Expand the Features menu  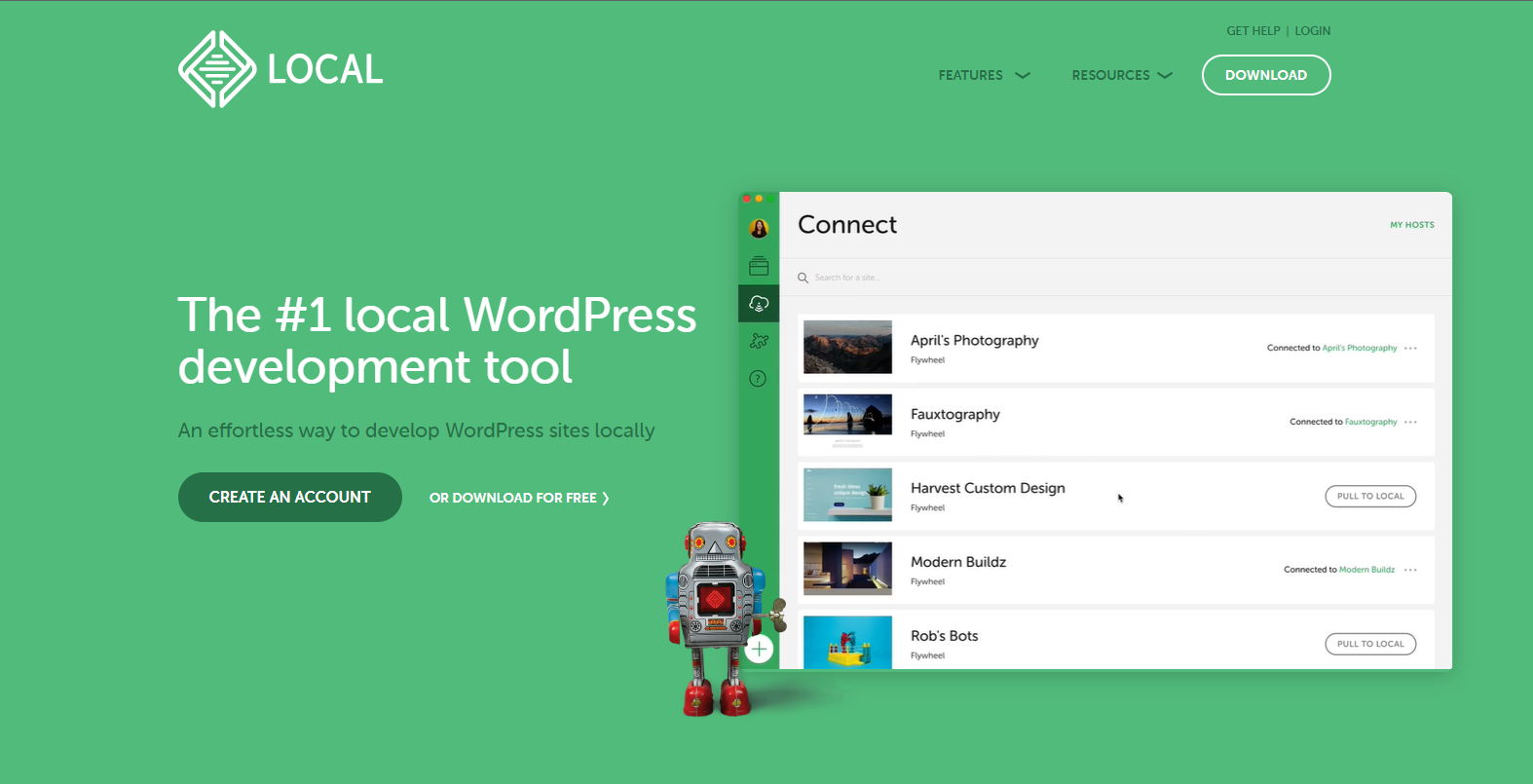coord(984,75)
